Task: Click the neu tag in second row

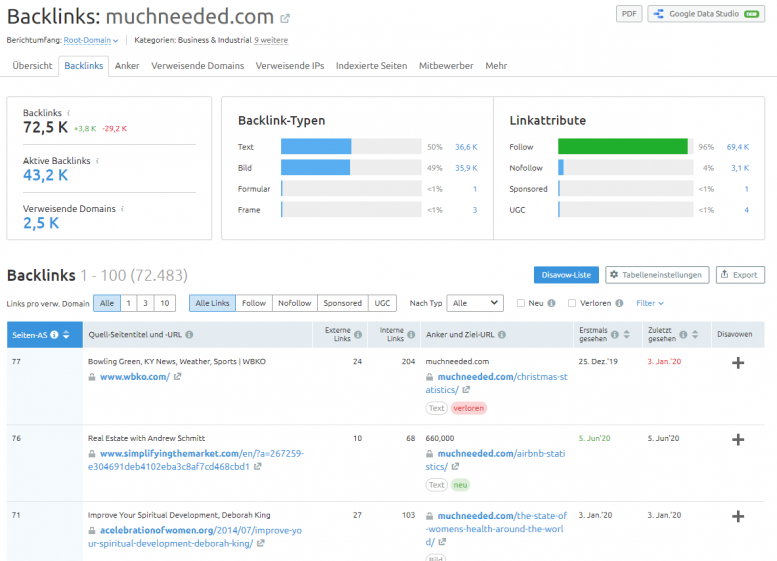Action: coord(460,485)
